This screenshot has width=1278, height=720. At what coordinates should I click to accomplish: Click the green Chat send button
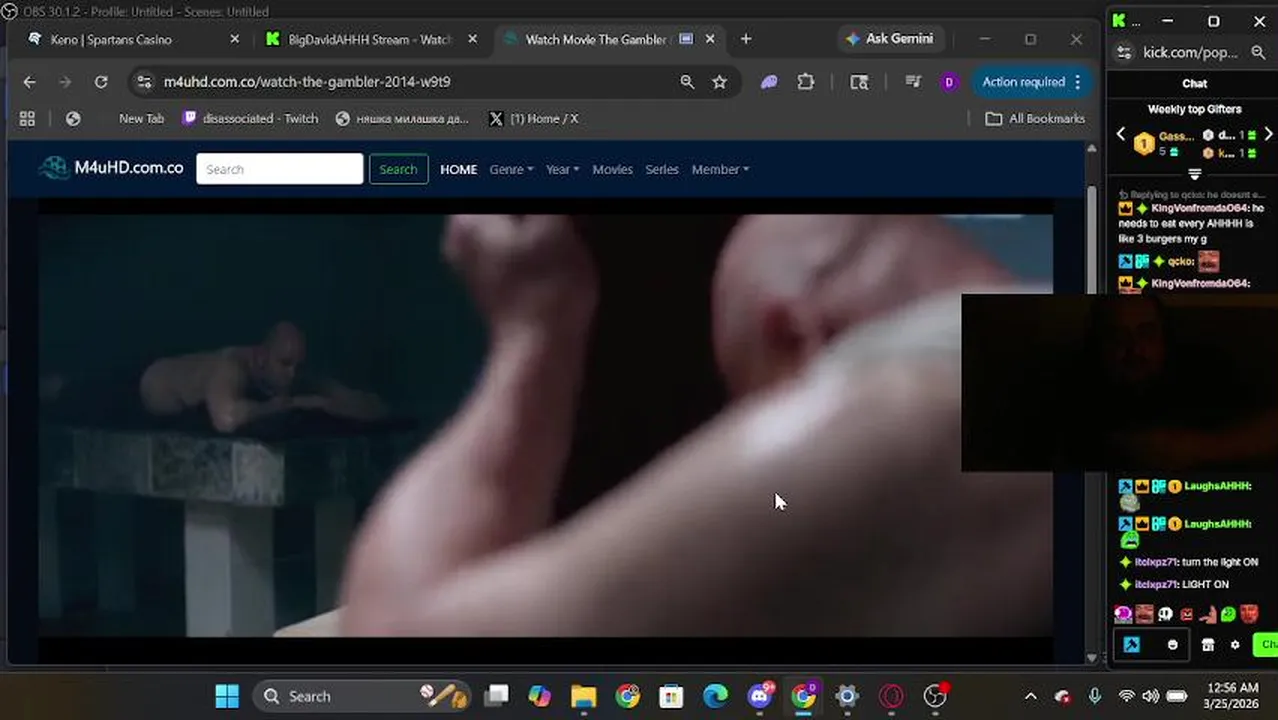[1266, 645]
